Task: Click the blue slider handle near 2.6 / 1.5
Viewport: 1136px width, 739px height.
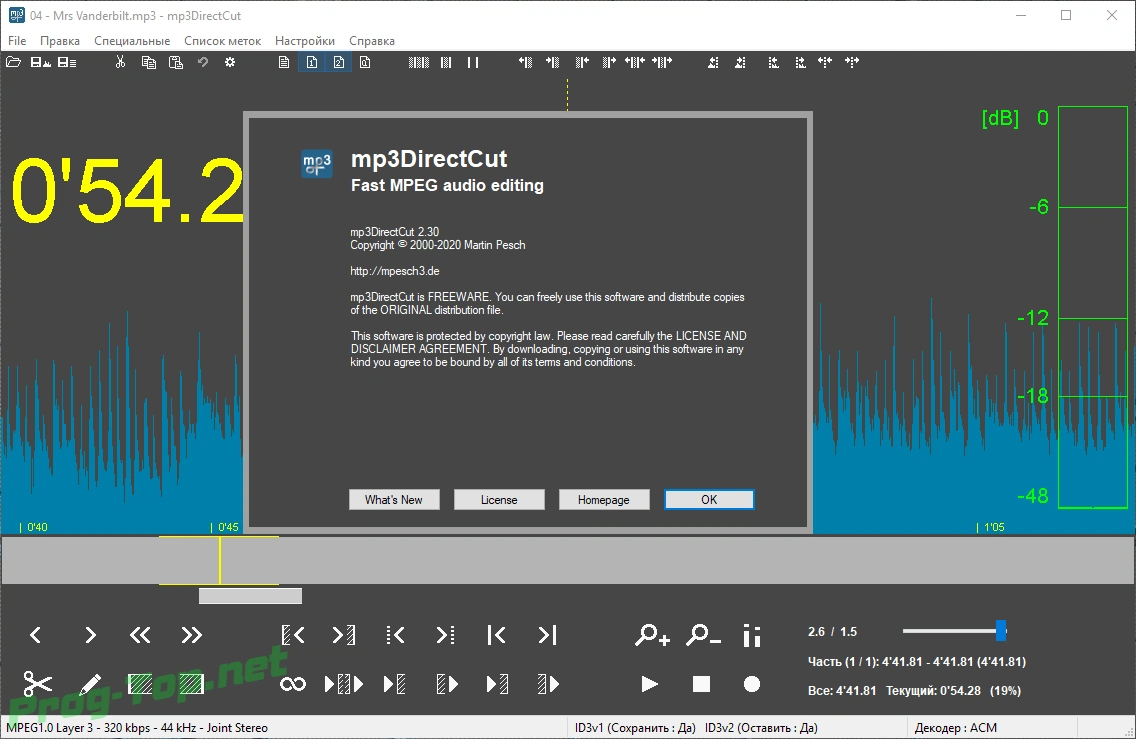Action: point(1001,630)
